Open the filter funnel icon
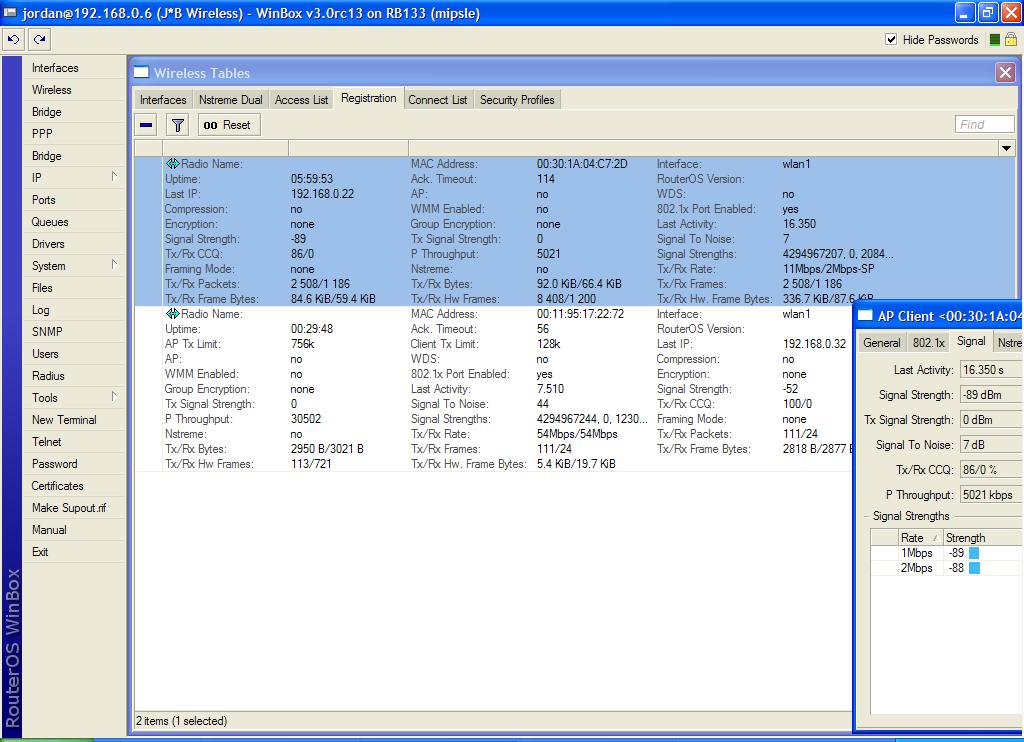Viewport: 1024px width, 742px height. pos(177,125)
